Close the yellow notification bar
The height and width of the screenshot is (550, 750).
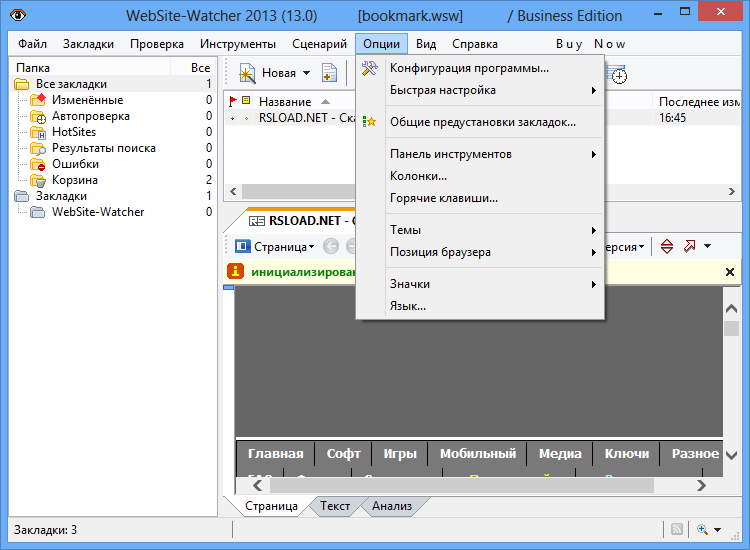tap(729, 272)
